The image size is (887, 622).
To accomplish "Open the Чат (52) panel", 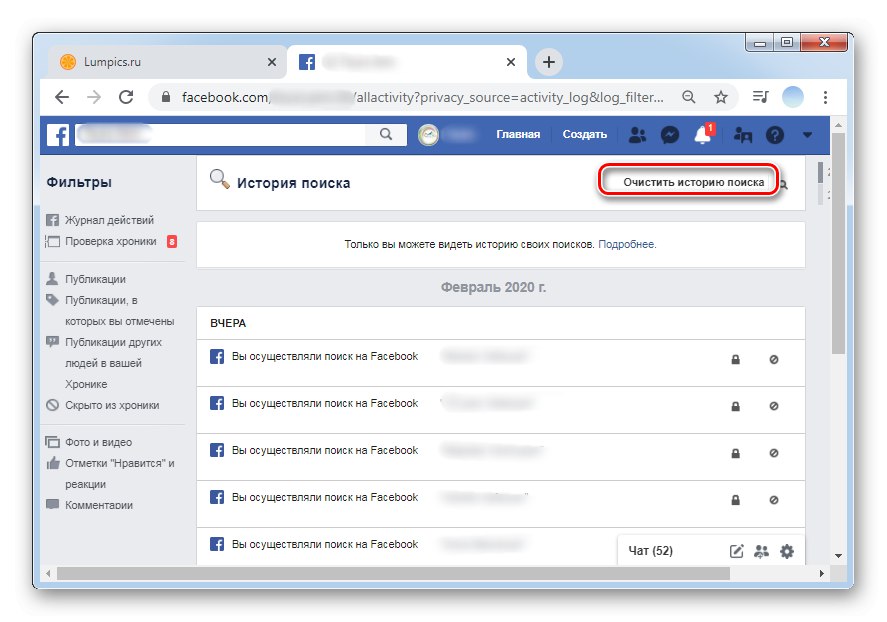I will pyautogui.click(x=651, y=551).
